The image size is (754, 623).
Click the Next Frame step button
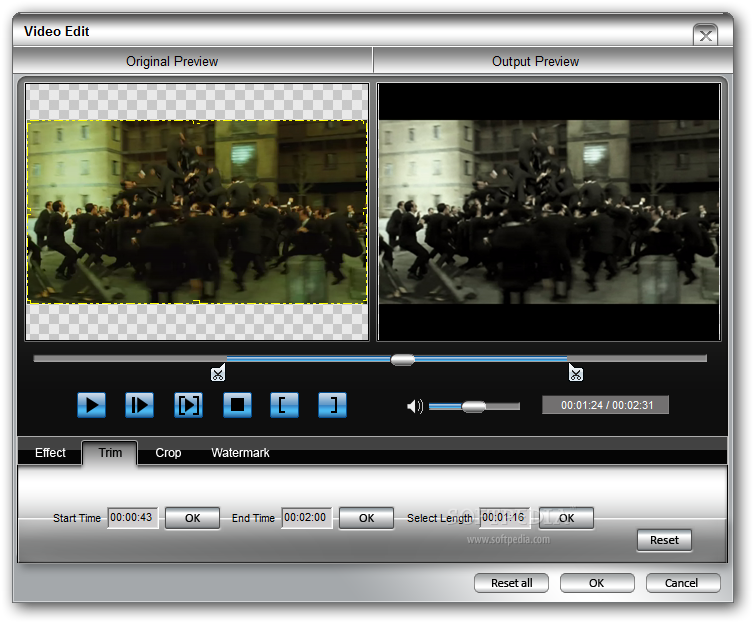[x=139, y=405]
